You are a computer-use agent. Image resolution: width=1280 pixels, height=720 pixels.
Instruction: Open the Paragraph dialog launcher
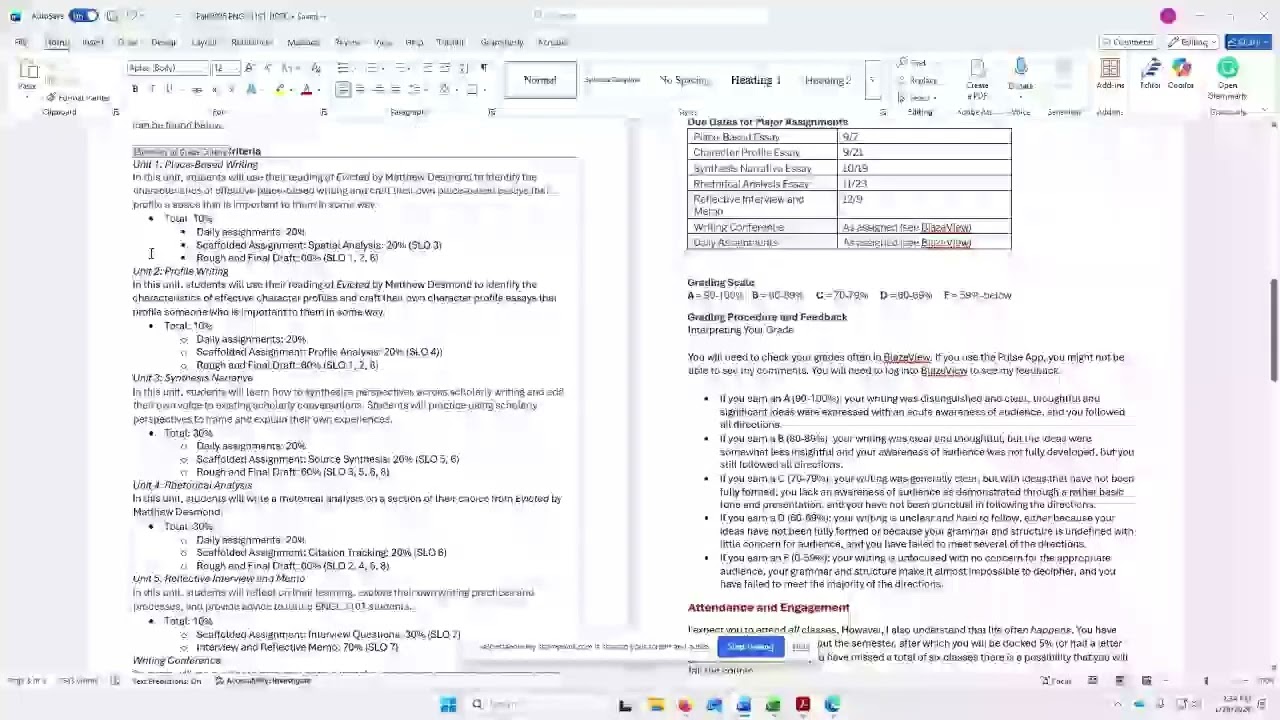point(492,112)
